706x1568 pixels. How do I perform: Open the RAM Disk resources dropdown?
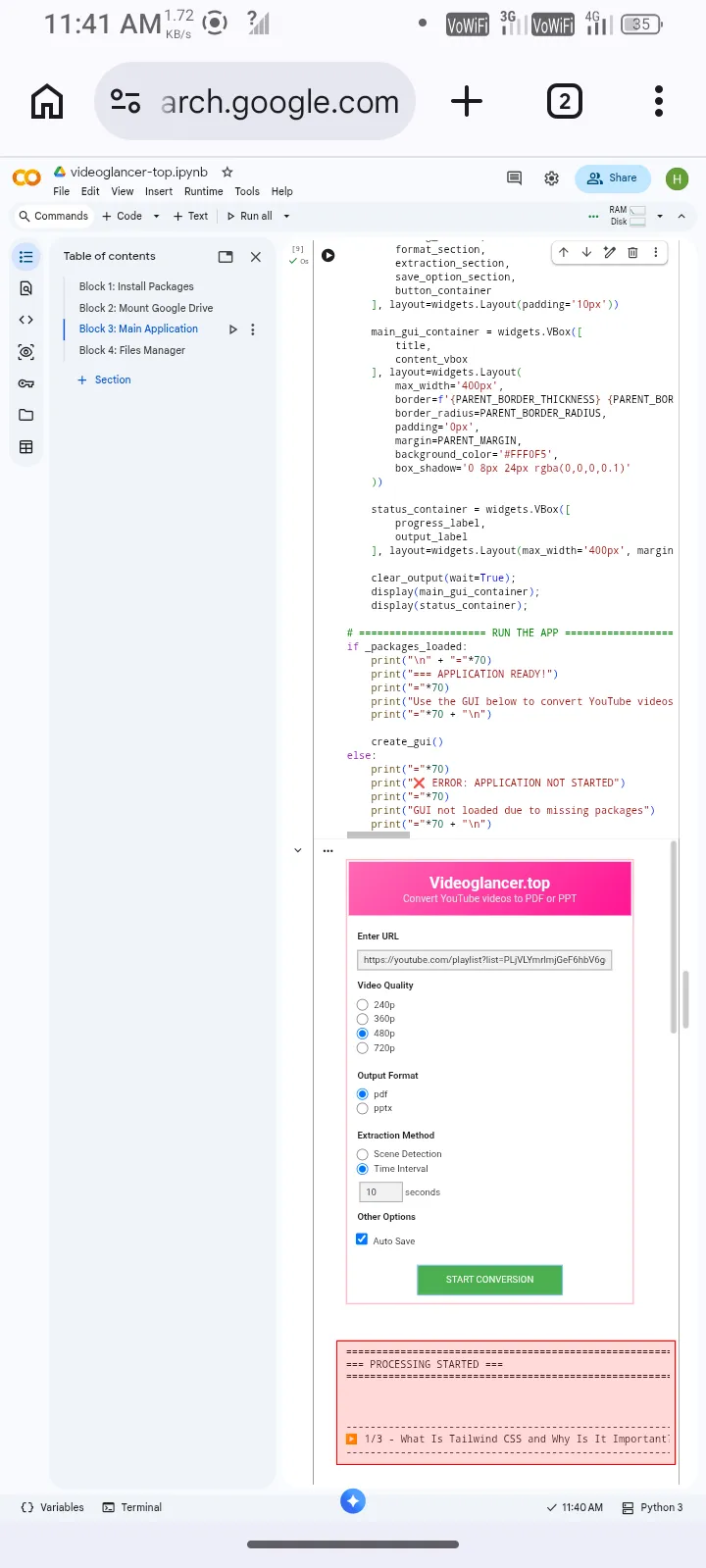pos(659,217)
